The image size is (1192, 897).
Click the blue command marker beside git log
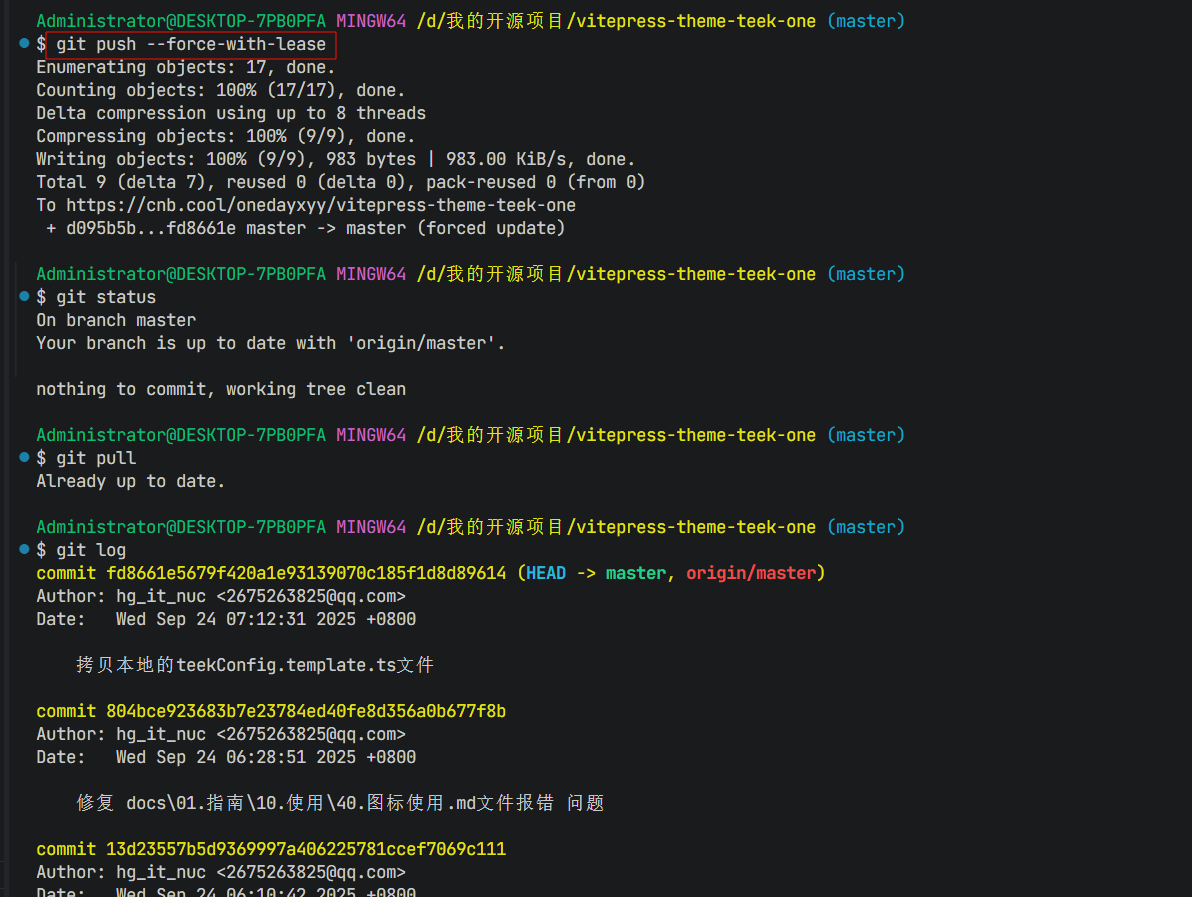point(23,550)
